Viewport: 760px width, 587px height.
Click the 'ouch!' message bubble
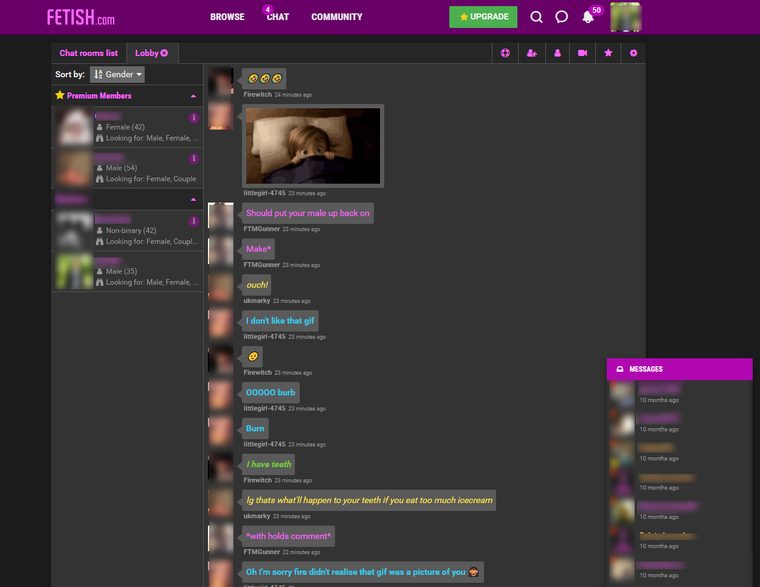coord(256,285)
